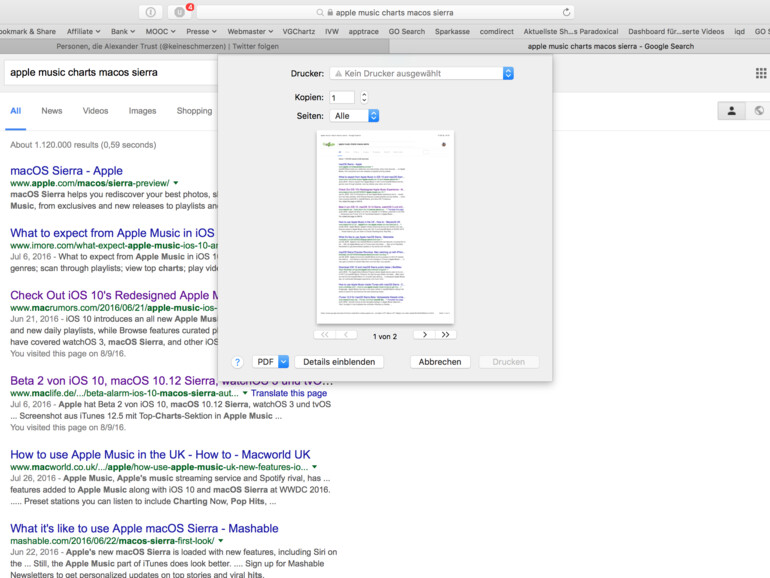This screenshot has height=578, width=770.
Task: Select the All search tab
Action: pos(16,111)
